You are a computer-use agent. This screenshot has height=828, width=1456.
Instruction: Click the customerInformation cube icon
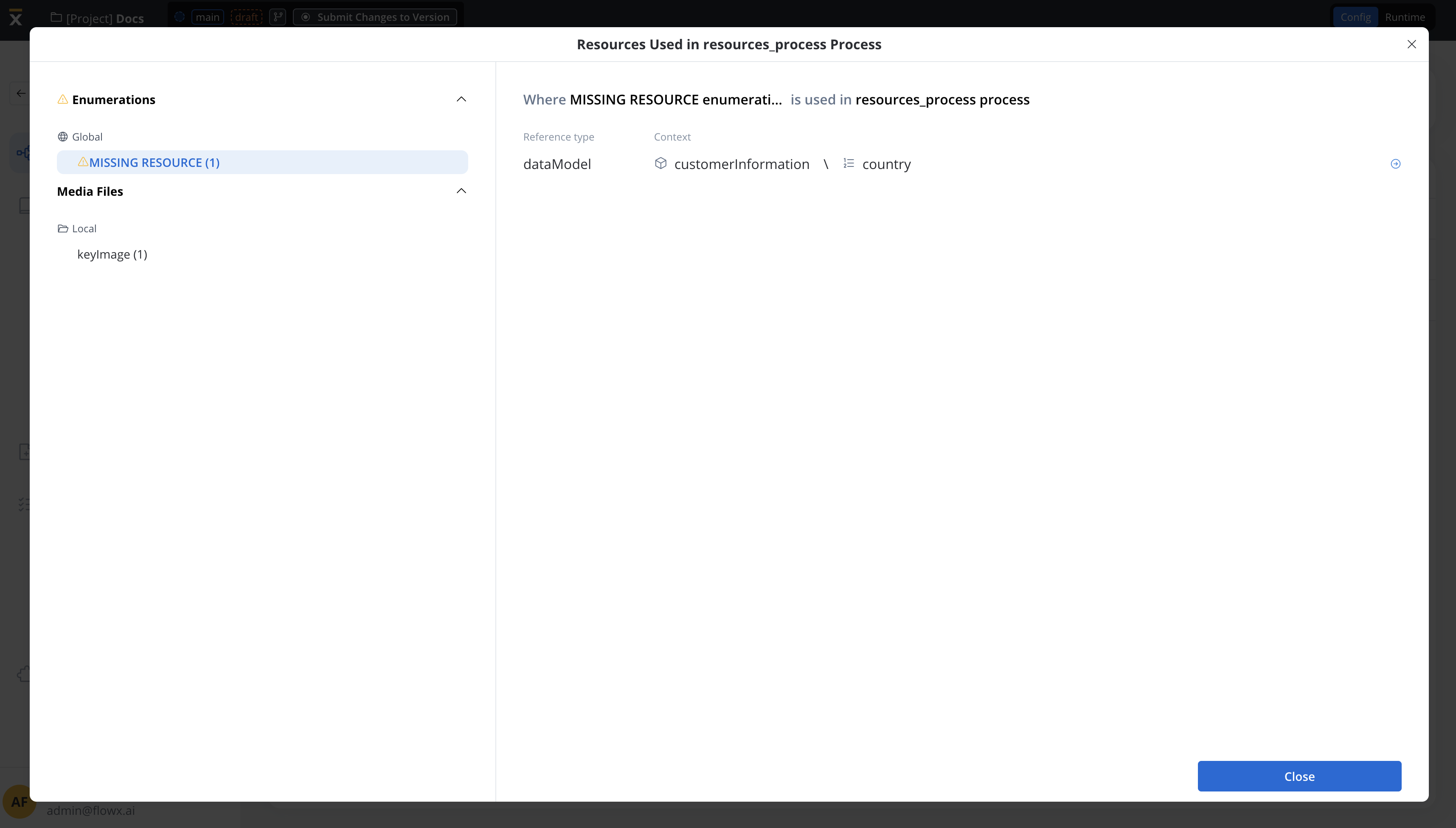tap(660, 163)
